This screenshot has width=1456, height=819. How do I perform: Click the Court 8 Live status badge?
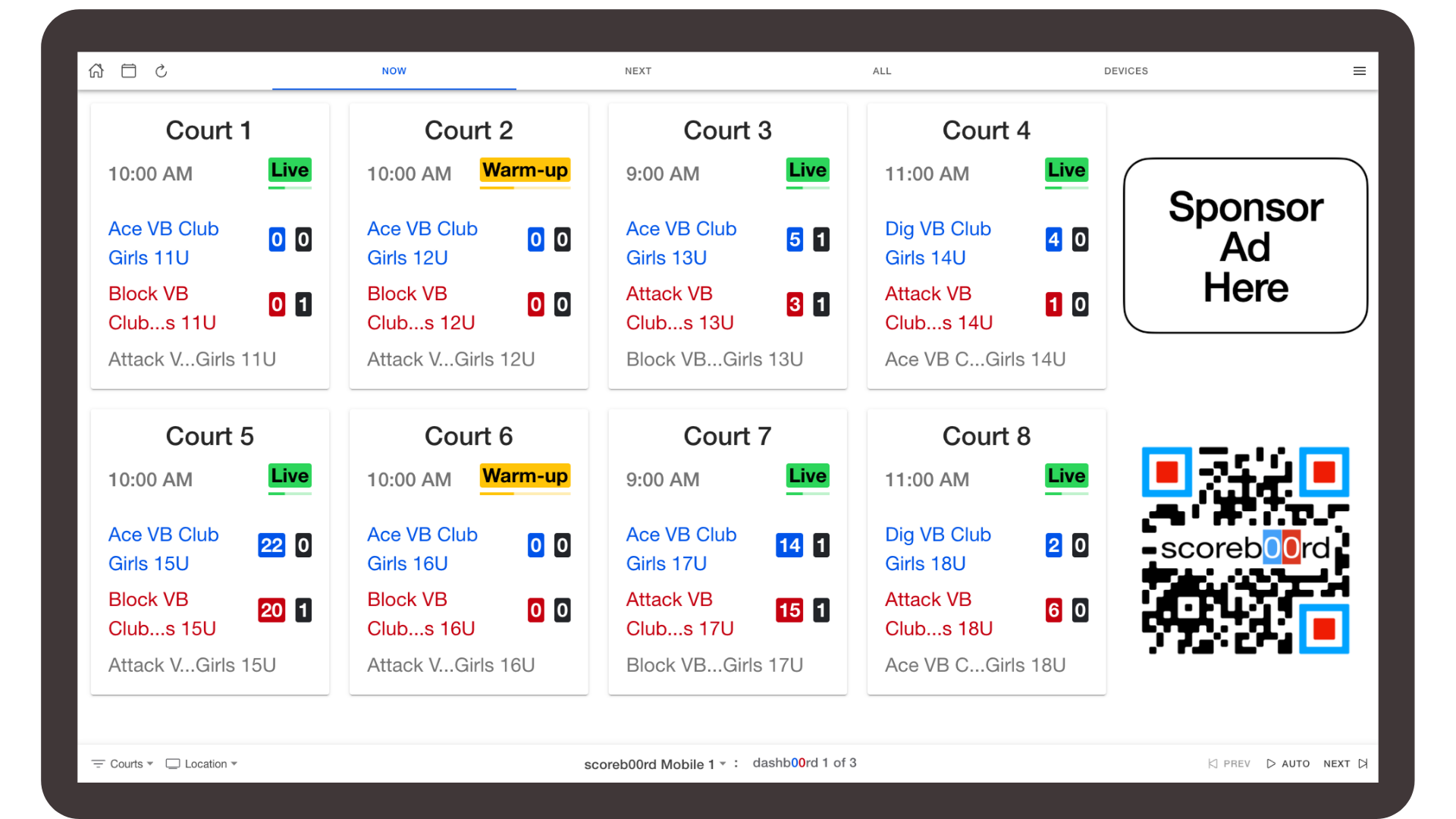tap(1066, 475)
